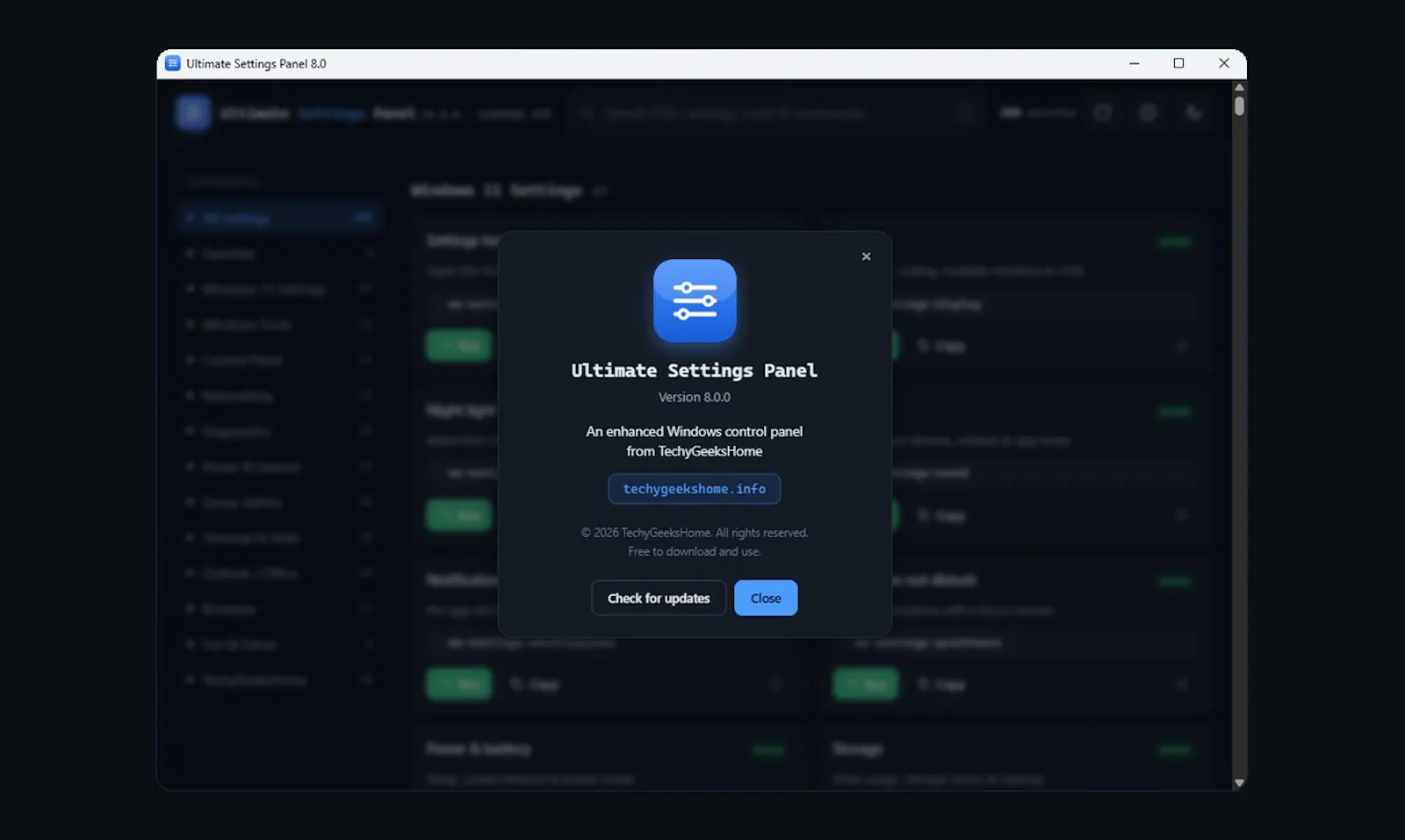
Task: Click the blue Close button
Action: (766, 598)
